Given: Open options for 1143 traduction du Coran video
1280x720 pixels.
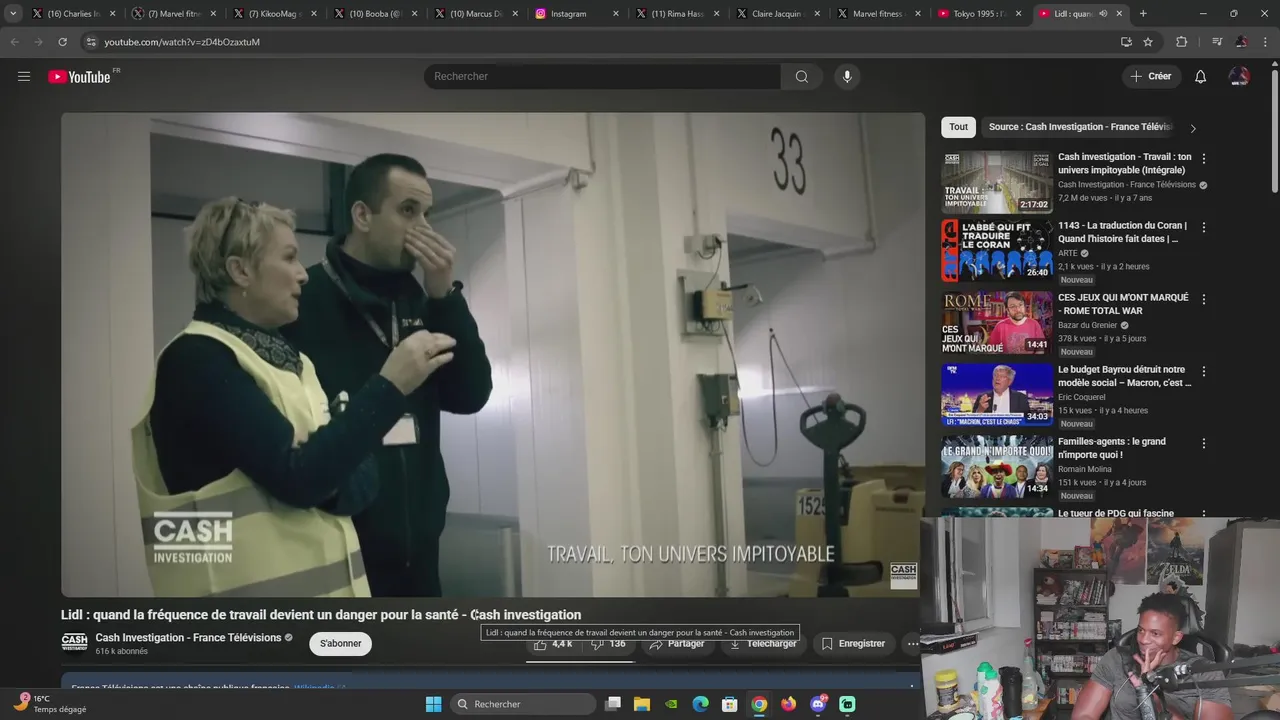Looking at the screenshot, I should tap(1204, 227).
